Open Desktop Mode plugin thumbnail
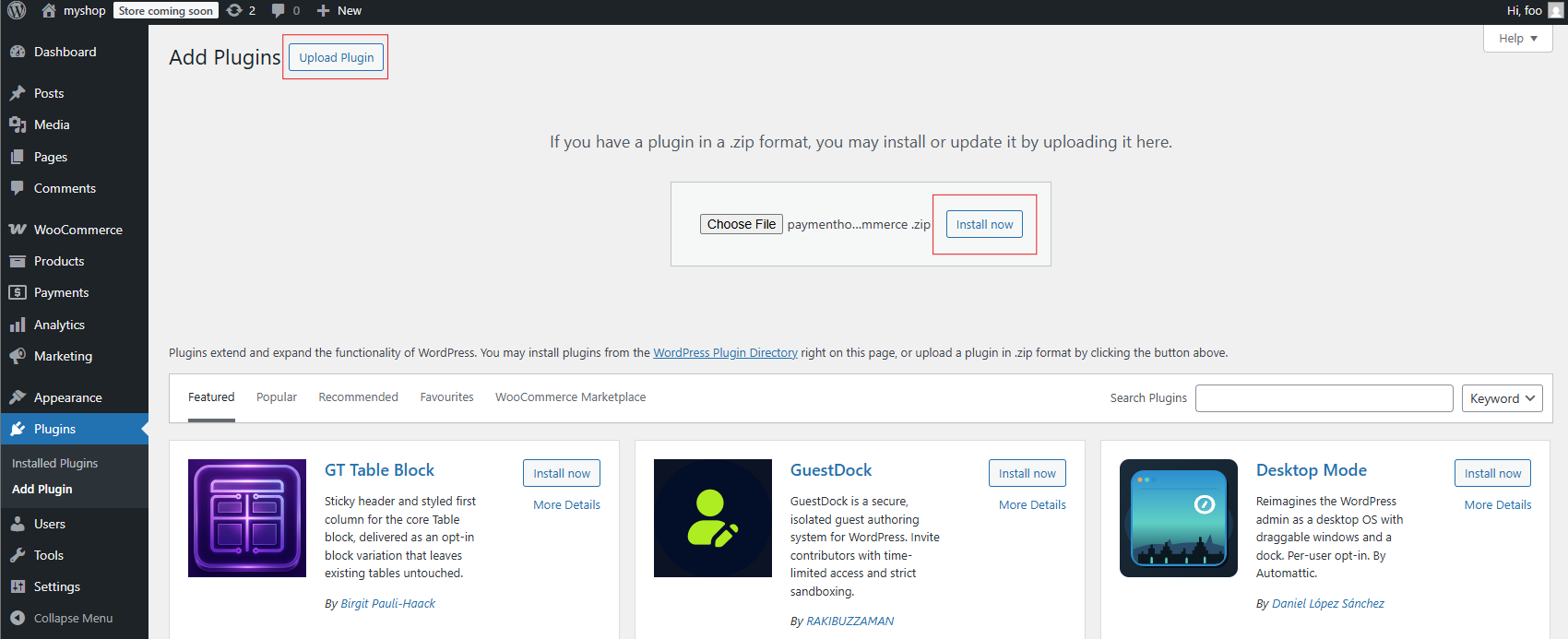This screenshot has height=639, width=1568. tap(1179, 518)
